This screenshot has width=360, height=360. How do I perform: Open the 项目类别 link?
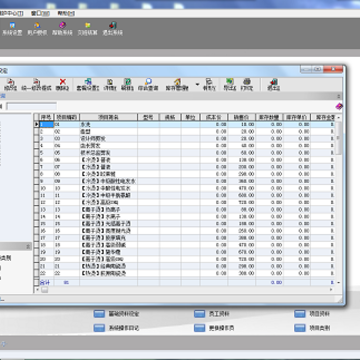click(x=320, y=328)
